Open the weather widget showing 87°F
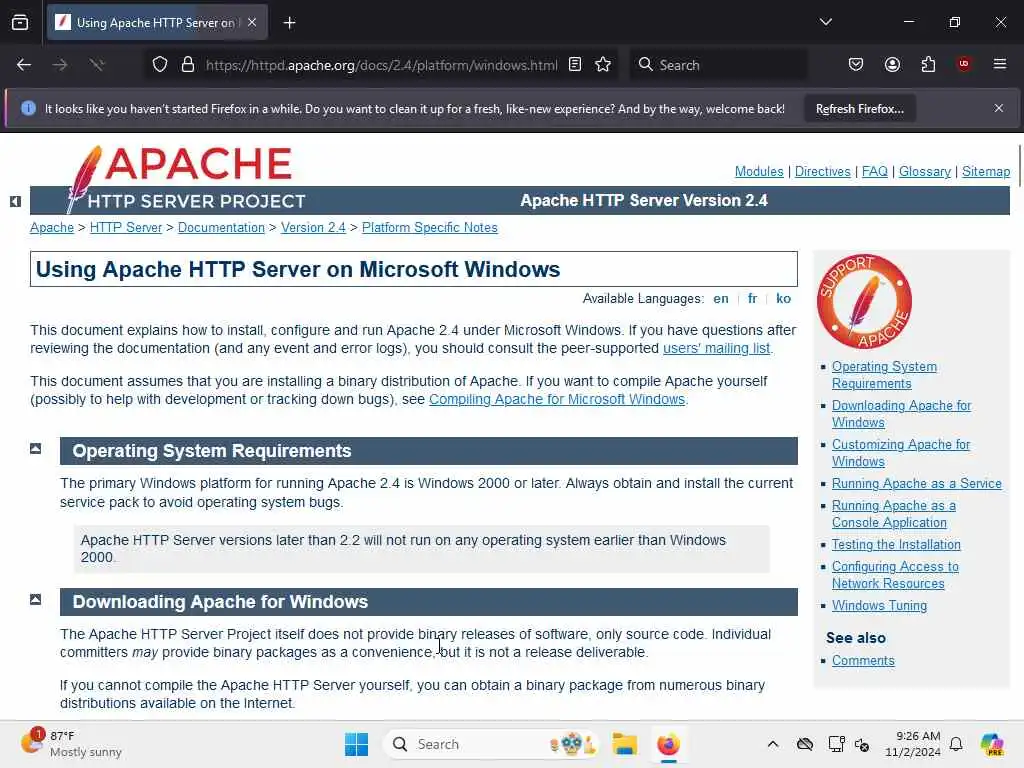The image size is (1024, 768). coord(72,744)
